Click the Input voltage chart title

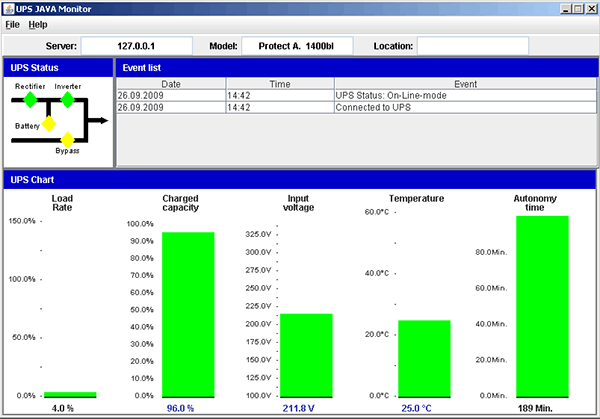[298, 203]
